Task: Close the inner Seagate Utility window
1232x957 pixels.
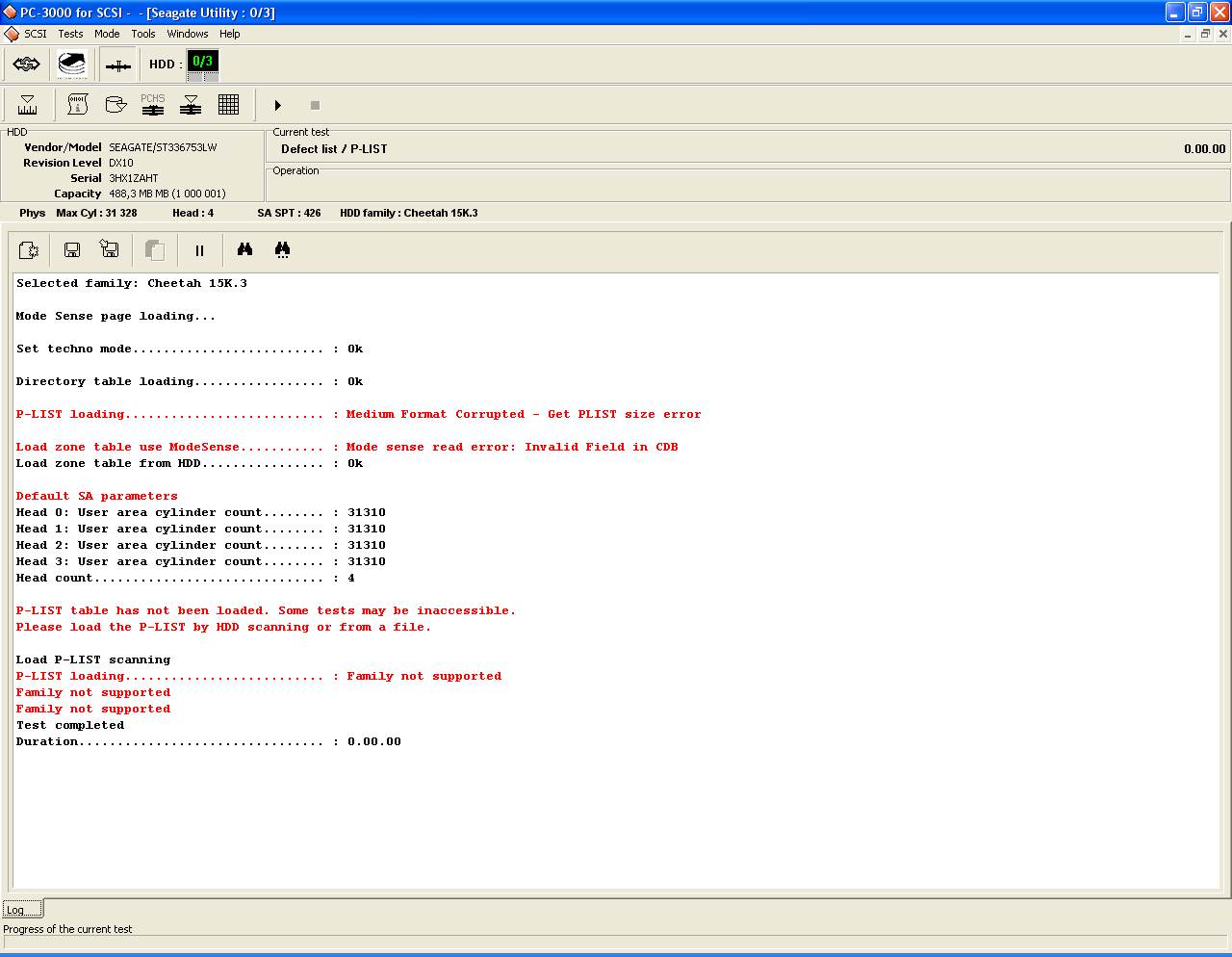Action: click(x=1222, y=34)
